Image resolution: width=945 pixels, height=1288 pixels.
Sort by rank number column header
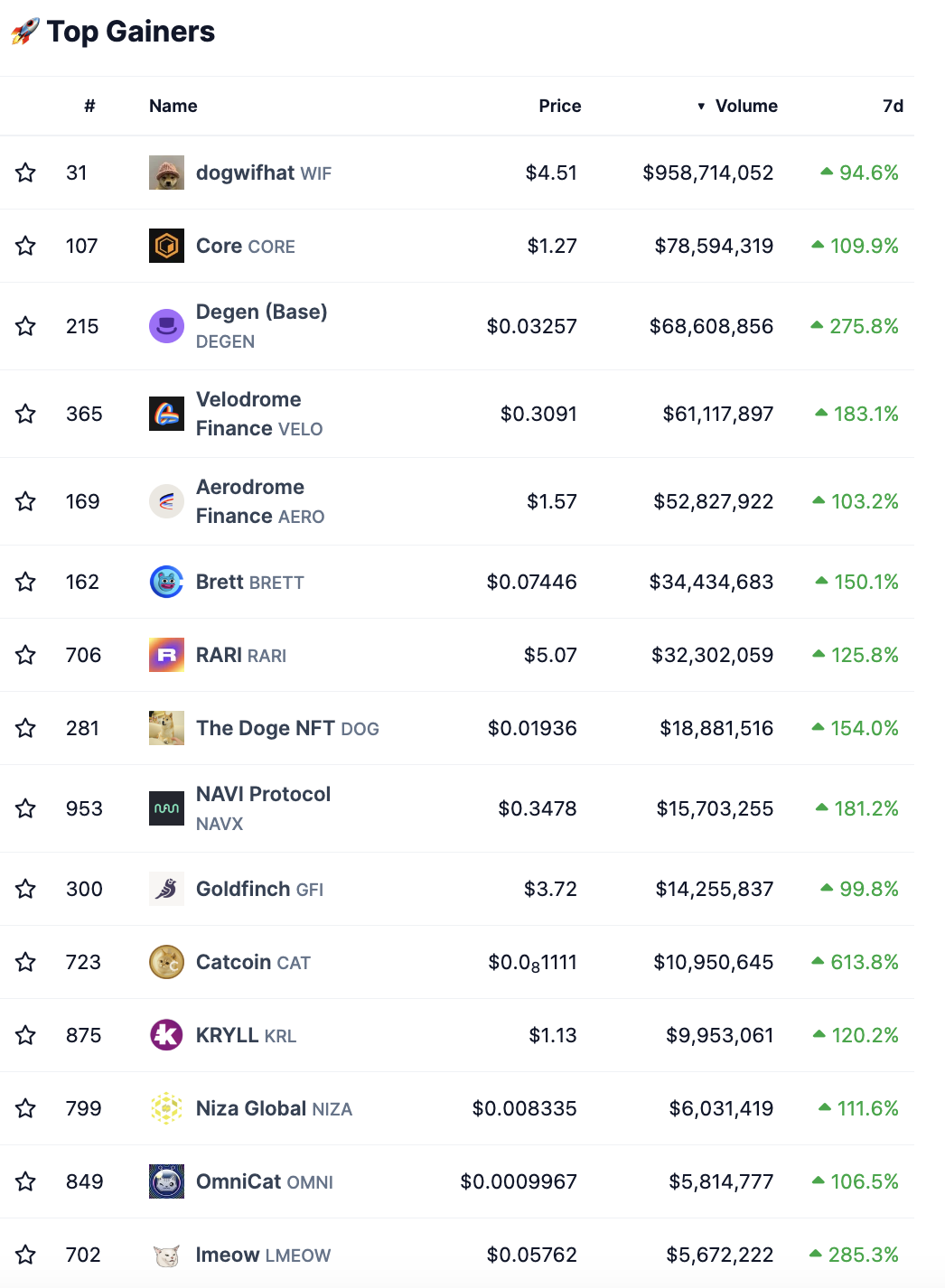click(89, 106)
